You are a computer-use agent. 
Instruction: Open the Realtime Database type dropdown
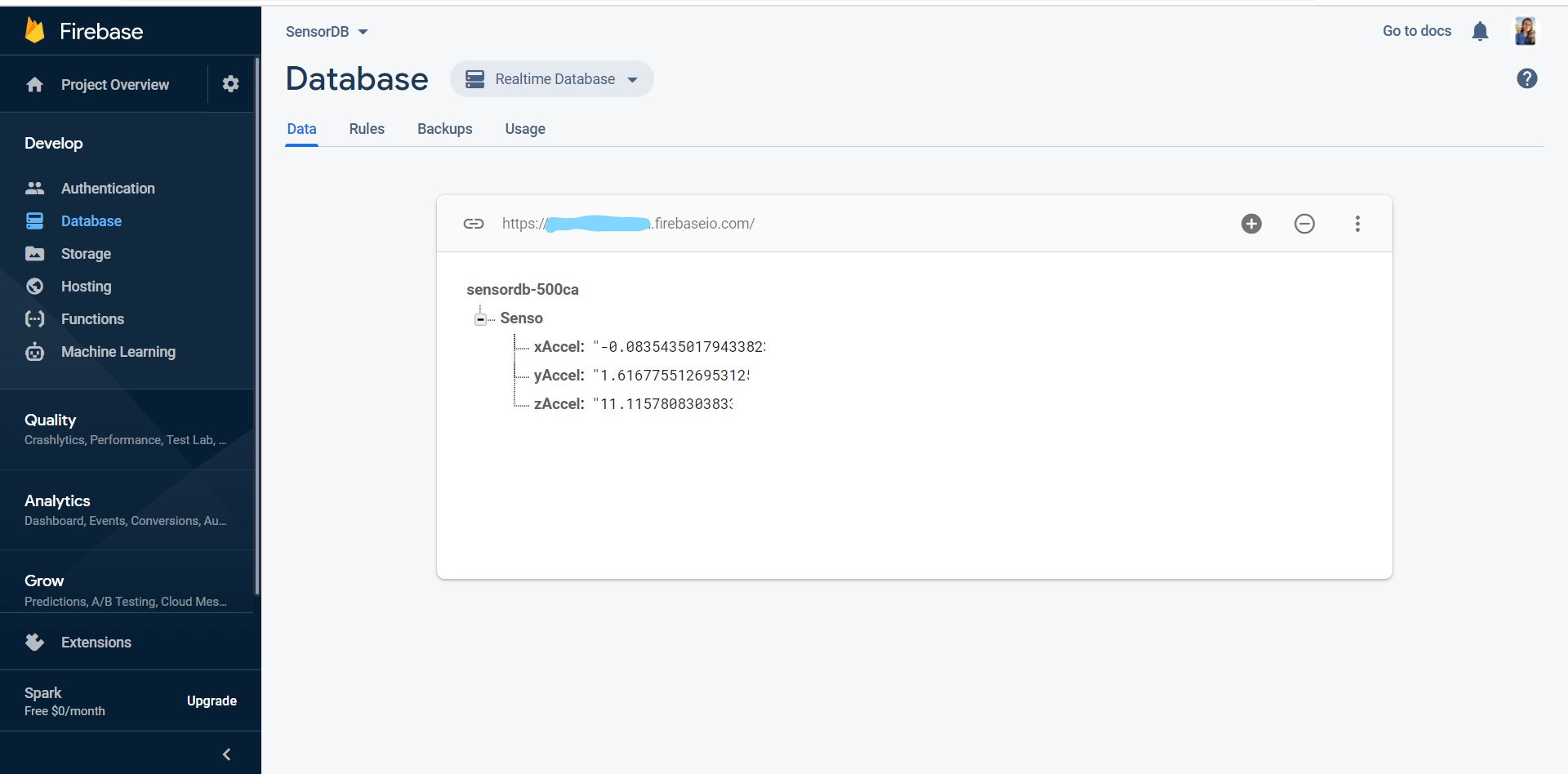(x=551, y=79)
